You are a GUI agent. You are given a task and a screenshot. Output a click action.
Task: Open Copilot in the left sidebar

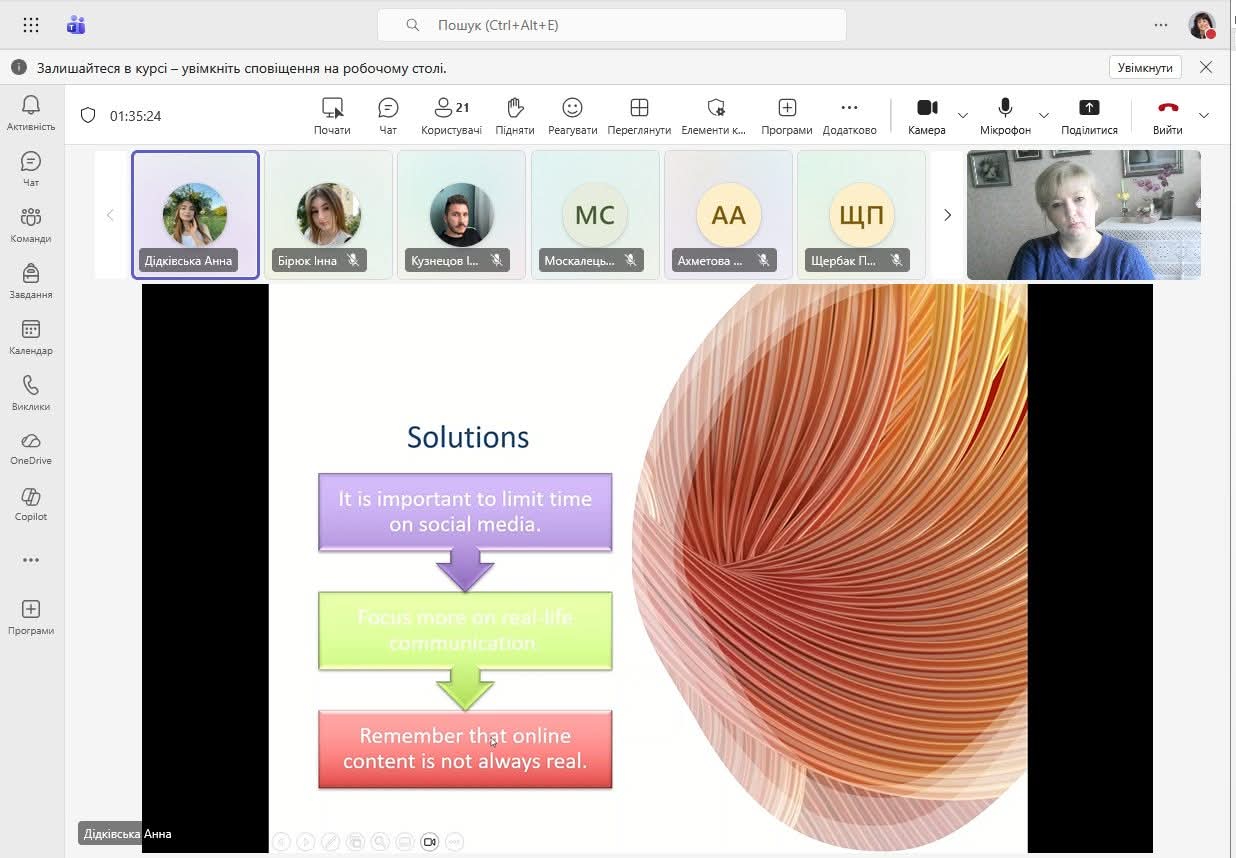[31, 504]
